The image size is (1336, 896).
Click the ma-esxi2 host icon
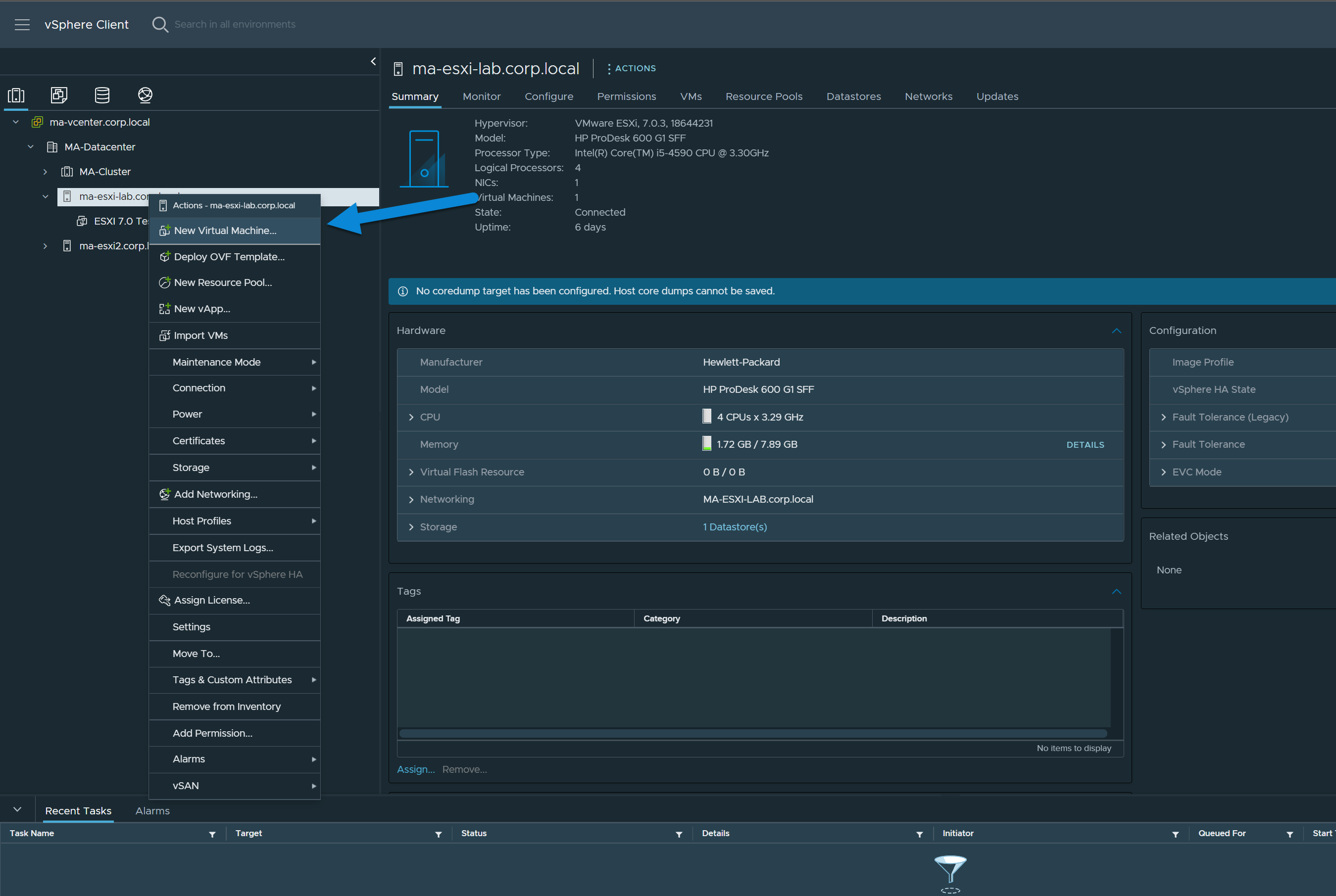(x=67, y=246)
